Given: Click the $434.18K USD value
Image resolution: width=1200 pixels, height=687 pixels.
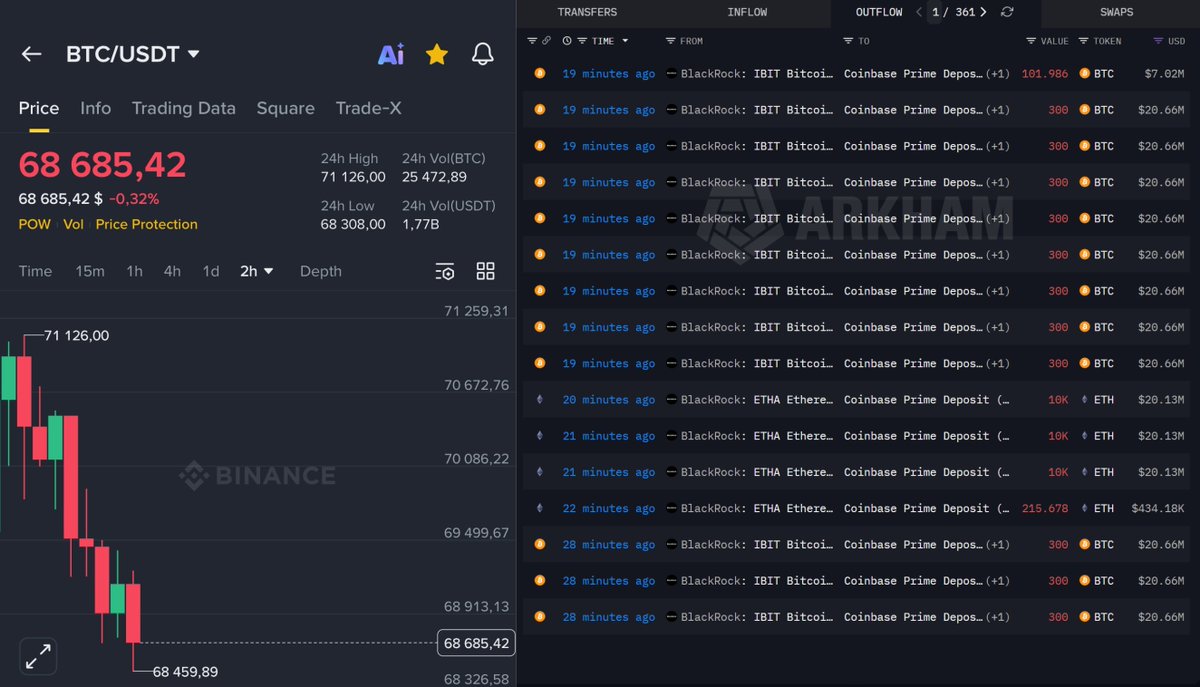Looking at the screenshot, I should coord(1158,508).
